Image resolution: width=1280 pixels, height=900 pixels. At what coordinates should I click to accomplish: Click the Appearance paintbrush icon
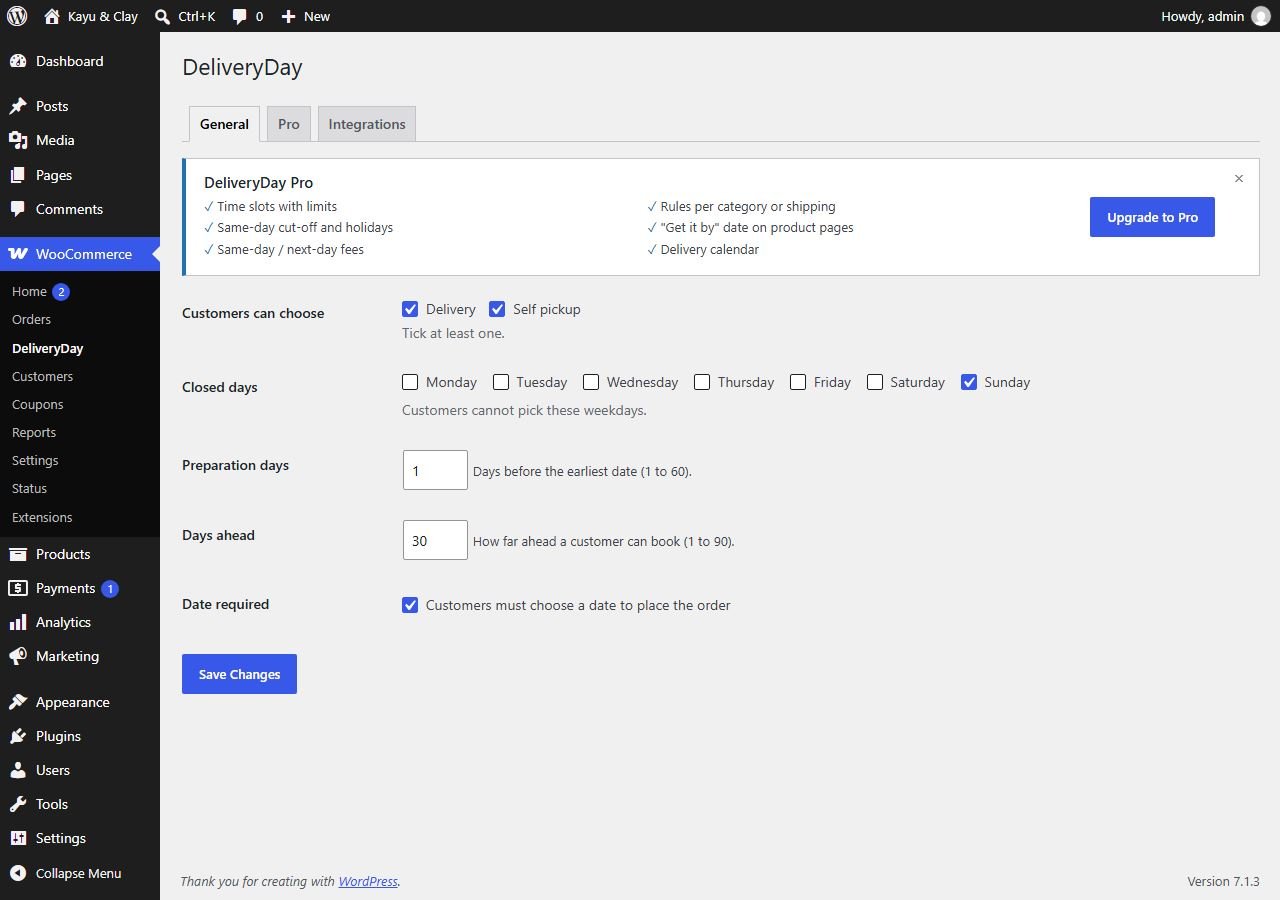tap(18, 702)
